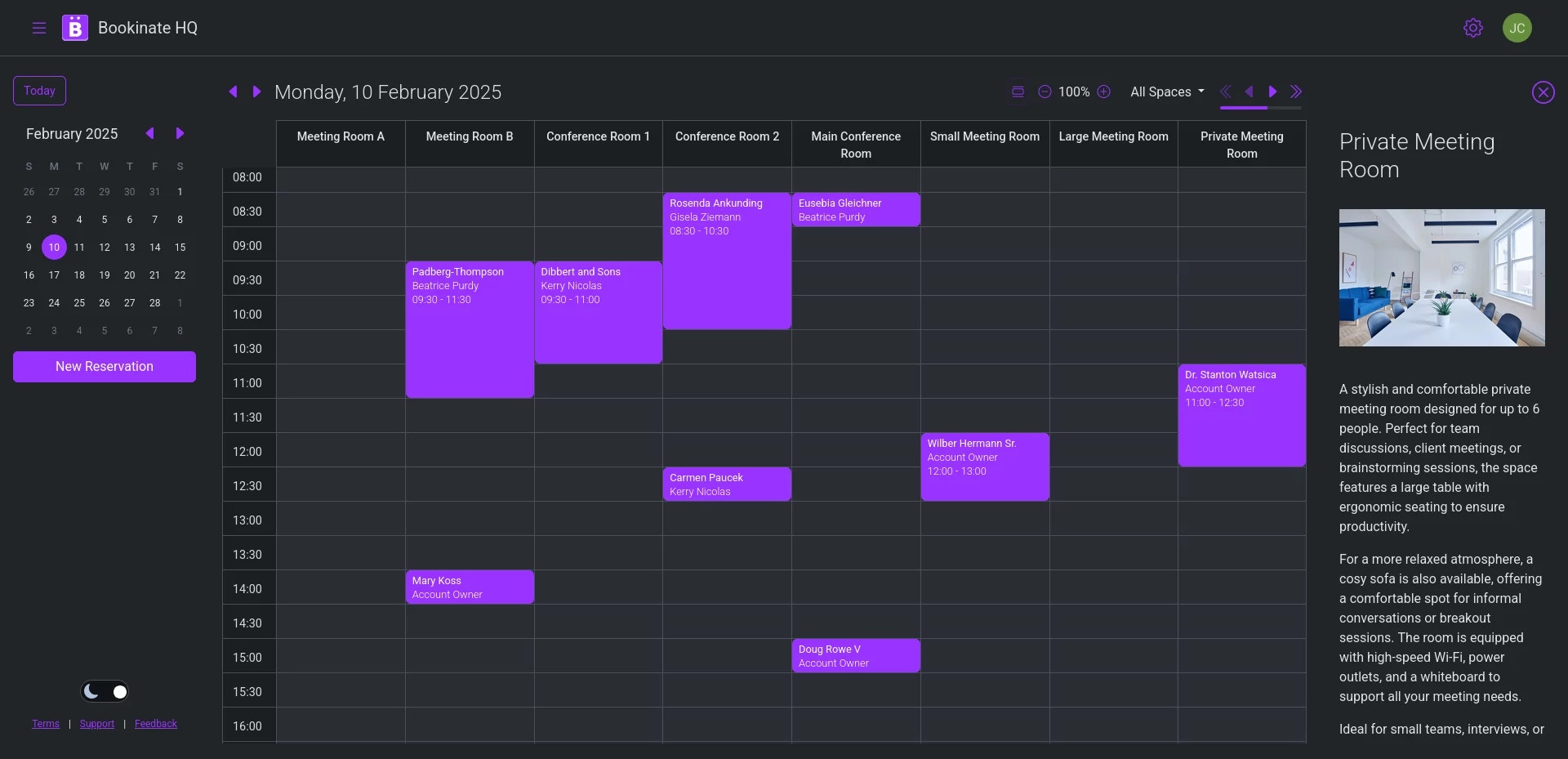Show next month in mini calendar
Image resolution: width=1568 pixels, height=759 pixels.
pyautogui.click(x=180, y=133)
